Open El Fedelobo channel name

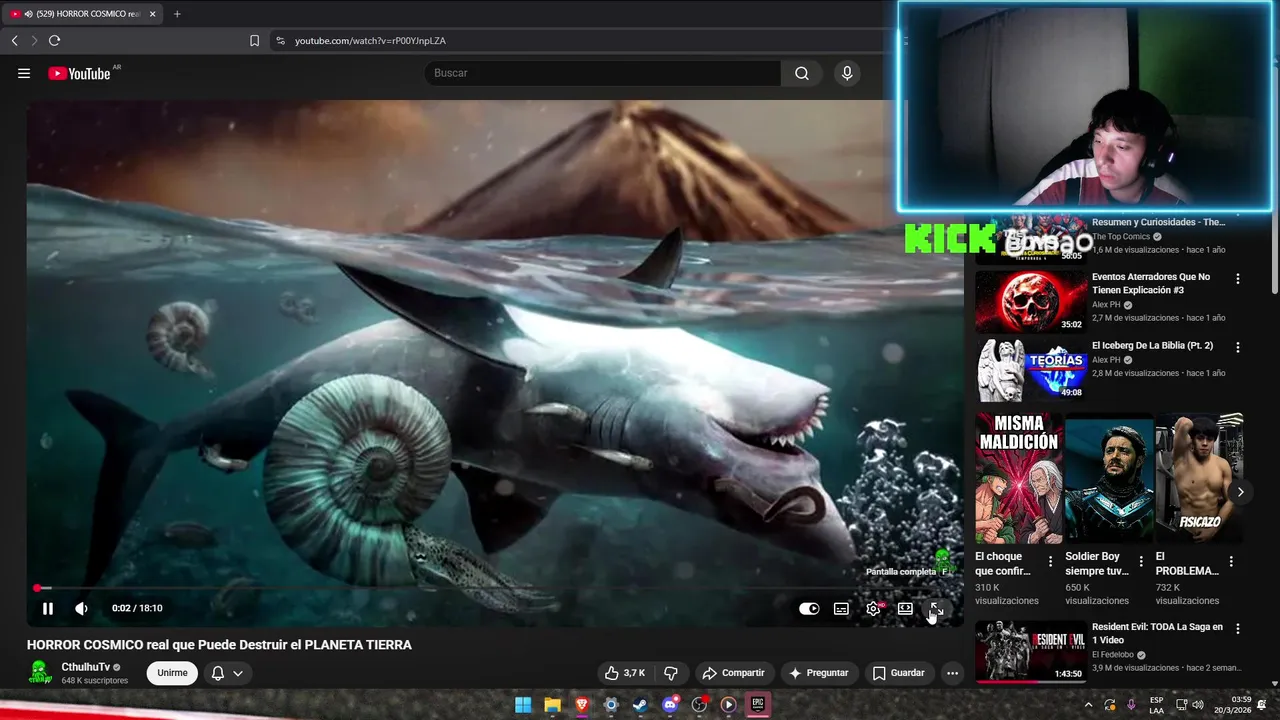pyautogui.click(x=1113, y=655)
